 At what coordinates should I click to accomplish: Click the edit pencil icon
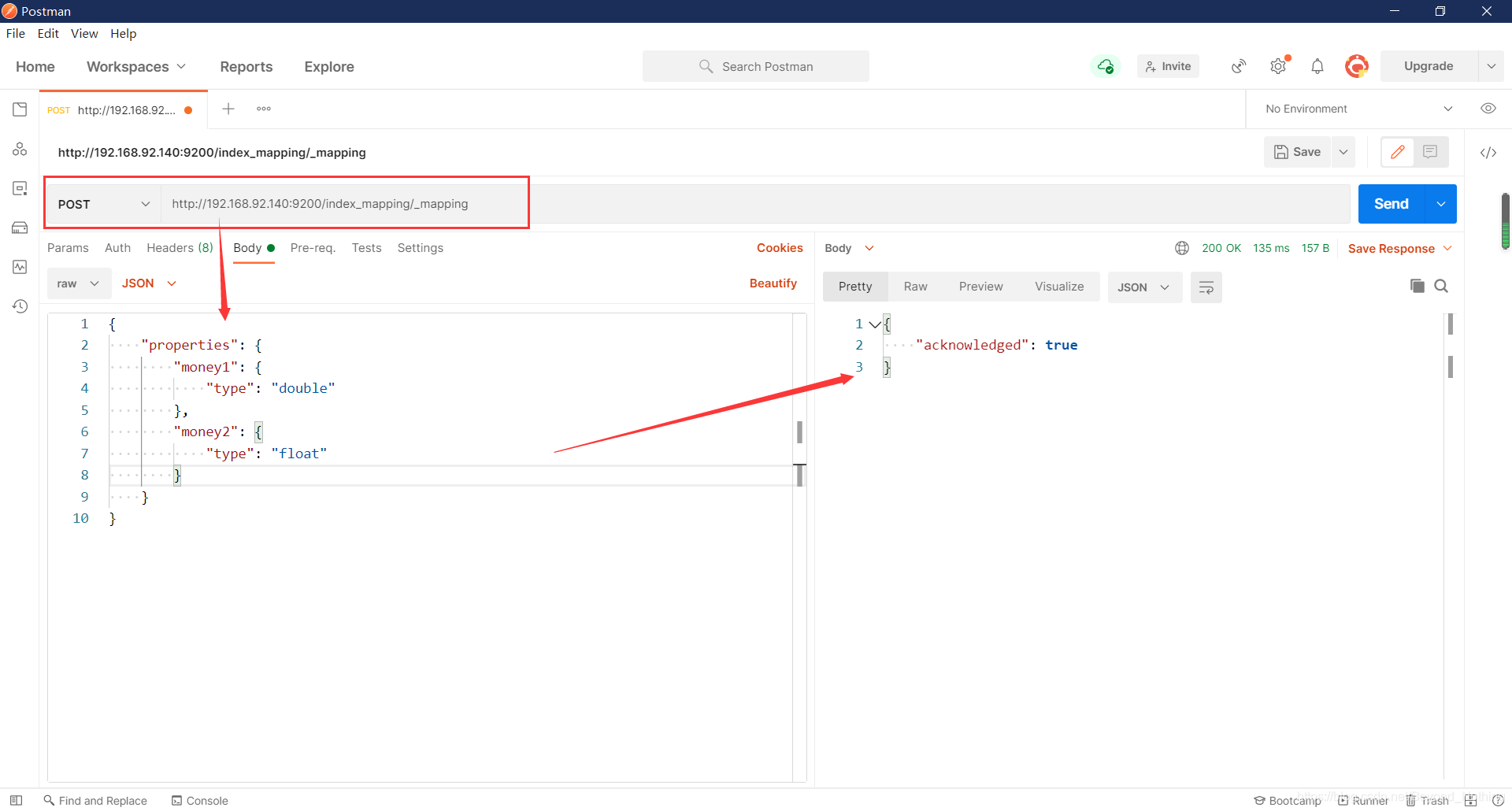[x=1398, y=152]
